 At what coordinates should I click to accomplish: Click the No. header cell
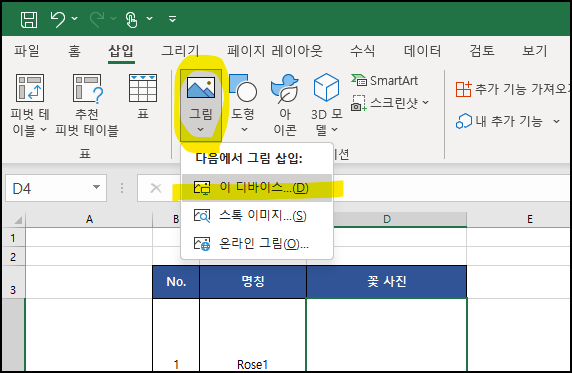click(x=176, y=282)
